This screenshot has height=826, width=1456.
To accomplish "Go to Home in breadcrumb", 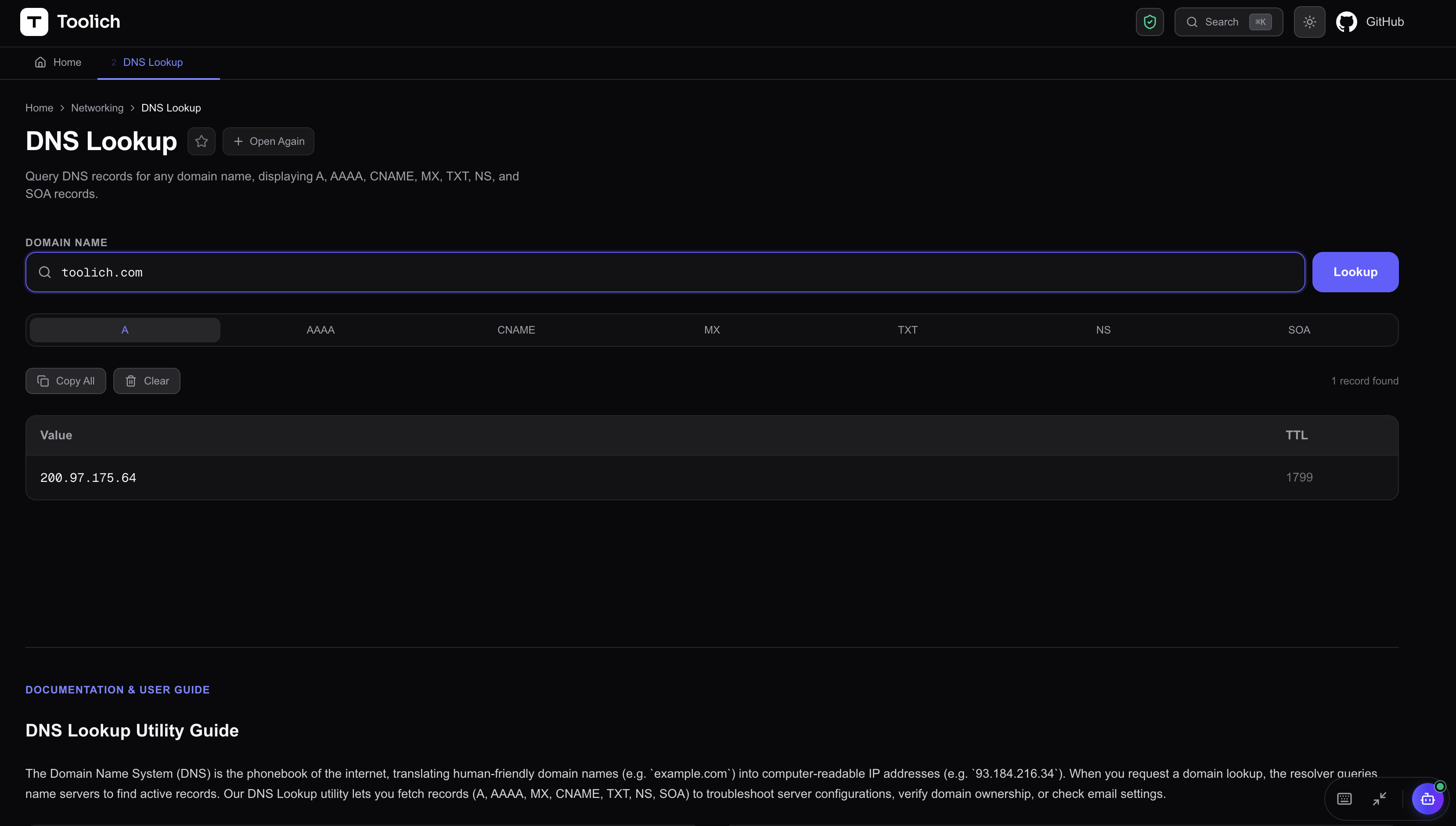I will pyautogui.click(x=39, y=108).
